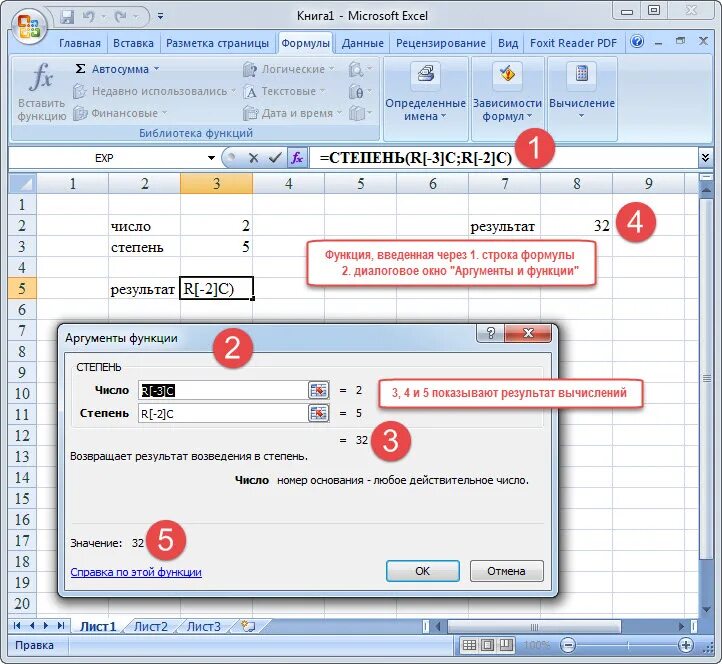
Task: Open the Foxit Reader PDF tab
Action: [573, 43]
